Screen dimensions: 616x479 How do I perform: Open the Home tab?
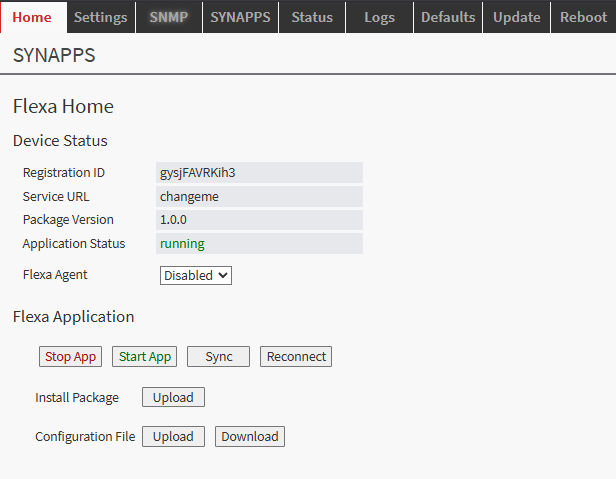[x=32, y=17]
